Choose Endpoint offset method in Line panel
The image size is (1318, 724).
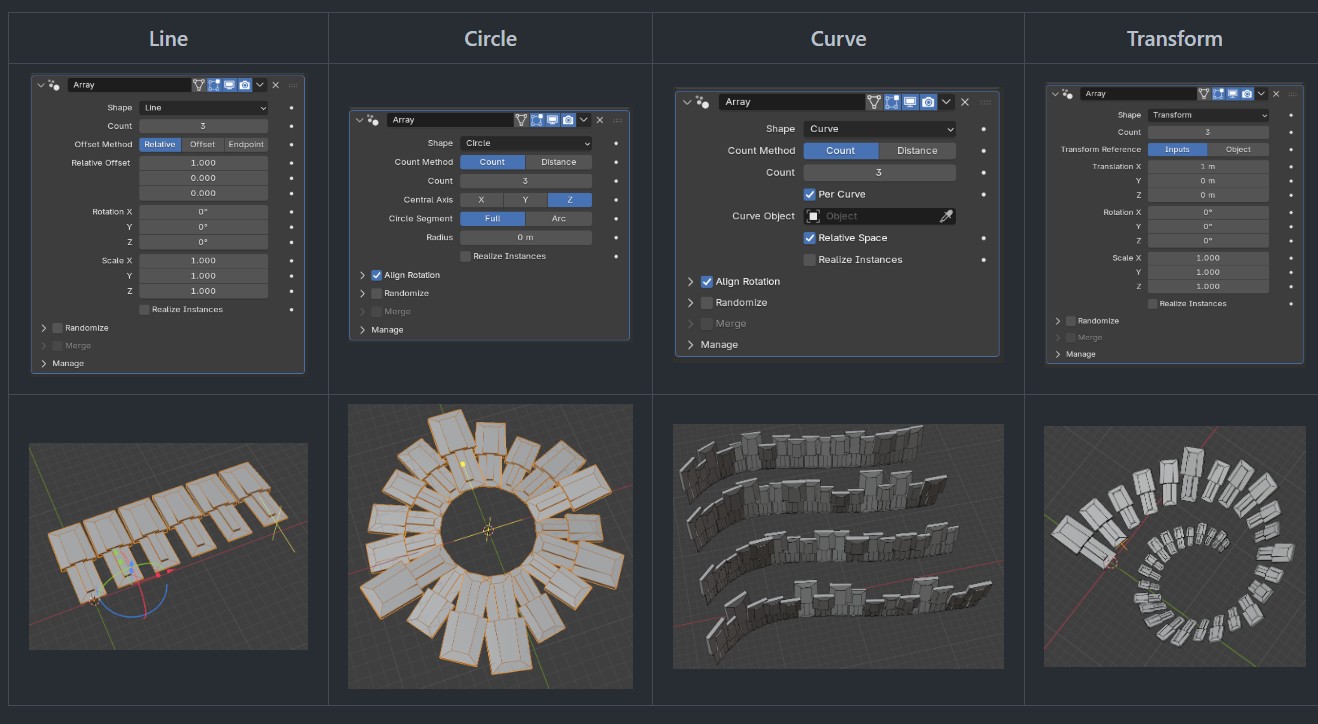(x=246, y=144)
